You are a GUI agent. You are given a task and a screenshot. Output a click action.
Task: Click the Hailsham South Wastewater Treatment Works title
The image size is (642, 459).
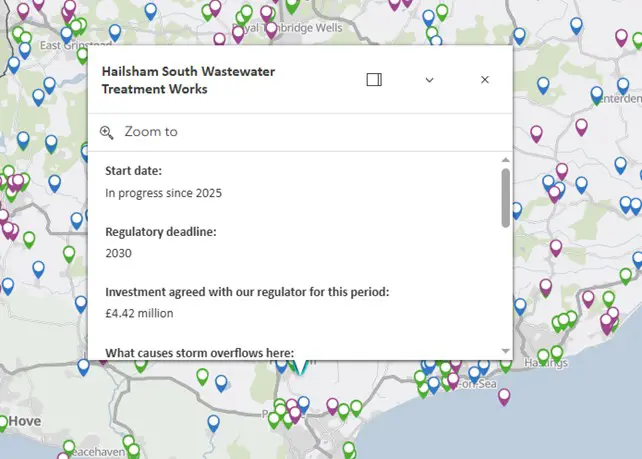coord(188,81)
